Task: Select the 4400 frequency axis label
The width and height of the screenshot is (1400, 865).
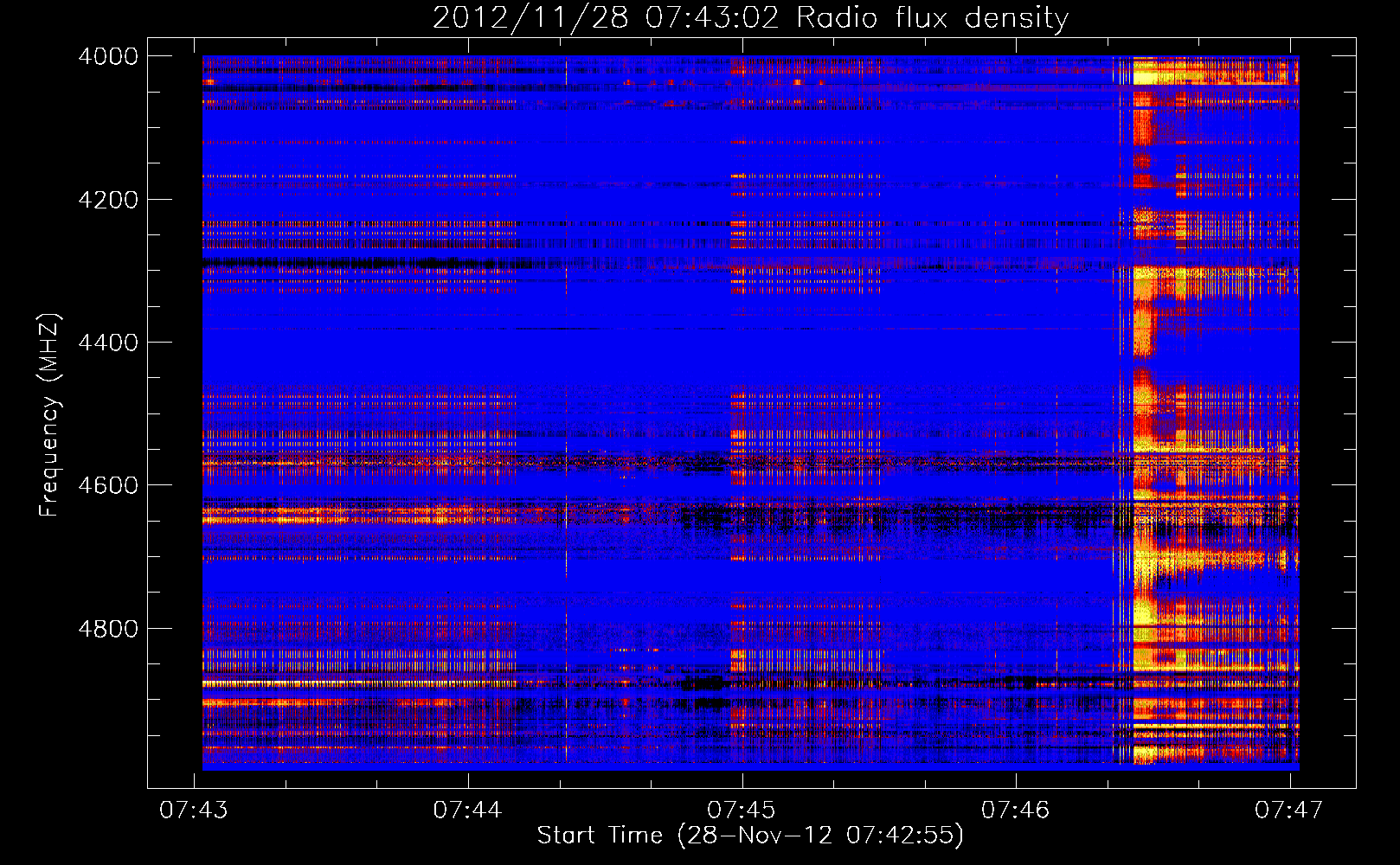Action: (x=108, y=343)
